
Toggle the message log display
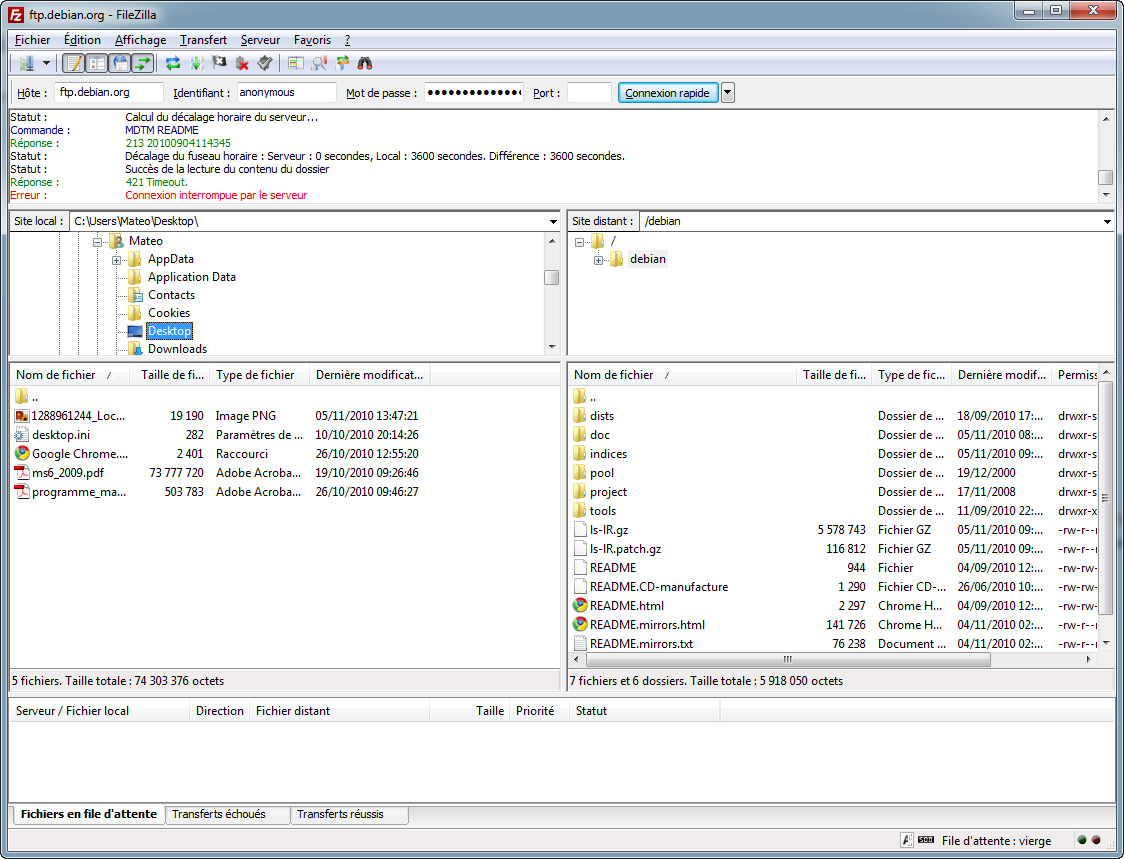coord(75,61)
